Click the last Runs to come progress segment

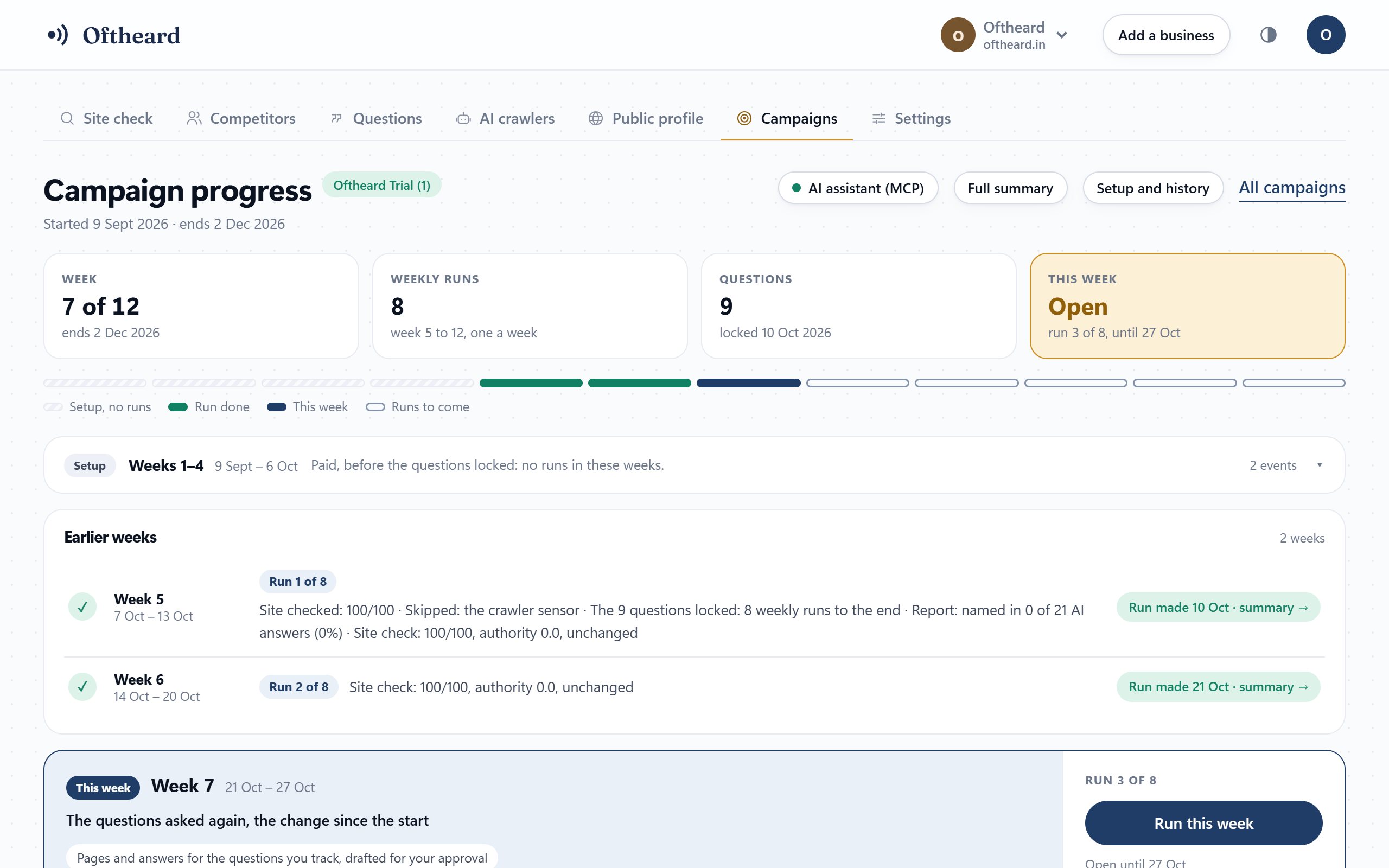[x=1294, y=383]
